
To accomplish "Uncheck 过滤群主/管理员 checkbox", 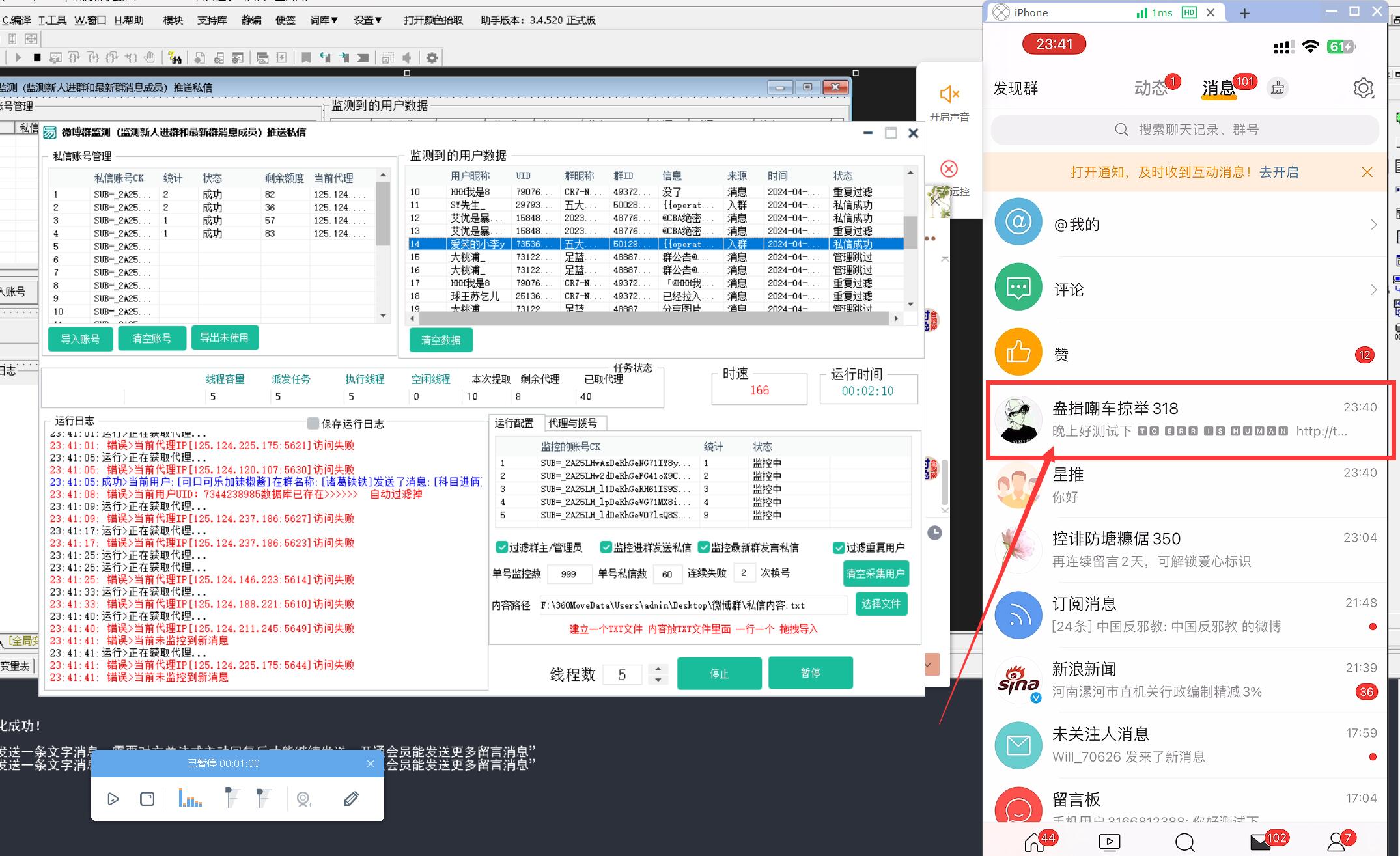I will [502, 547].
